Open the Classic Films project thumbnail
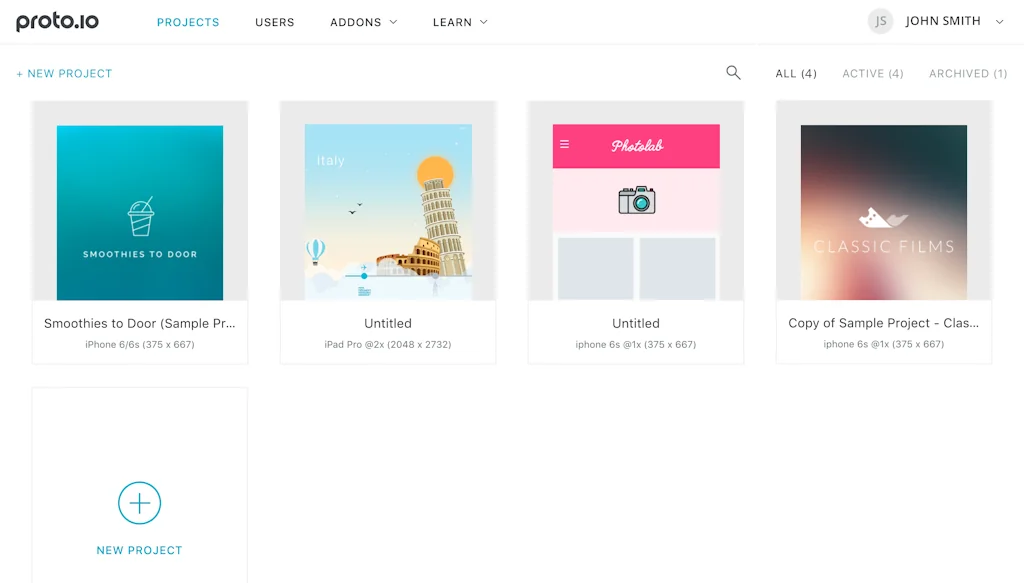 coord(883,210)
